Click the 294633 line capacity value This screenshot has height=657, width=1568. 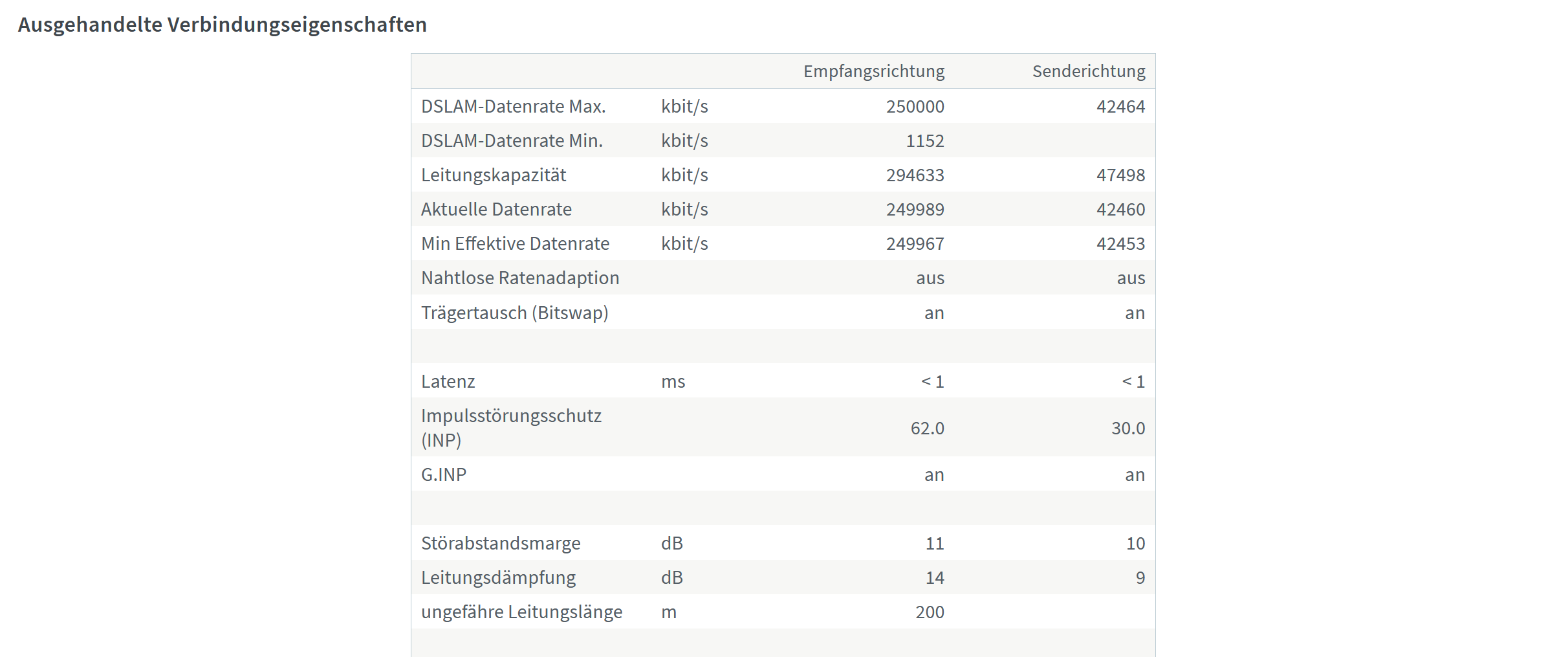click(915, 175)
